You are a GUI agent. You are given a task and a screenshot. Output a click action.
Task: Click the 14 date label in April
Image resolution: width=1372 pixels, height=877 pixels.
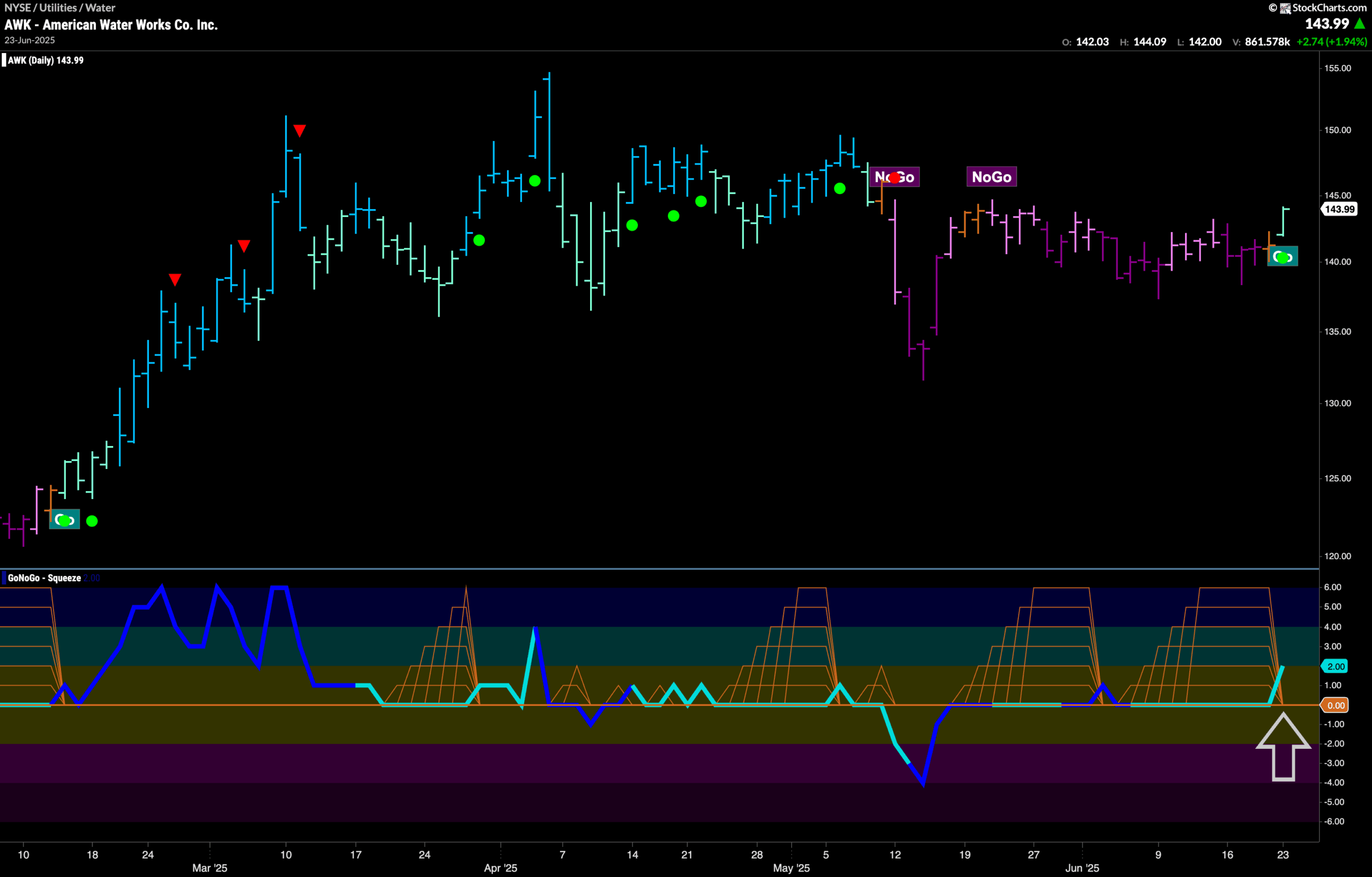(632, 855)
